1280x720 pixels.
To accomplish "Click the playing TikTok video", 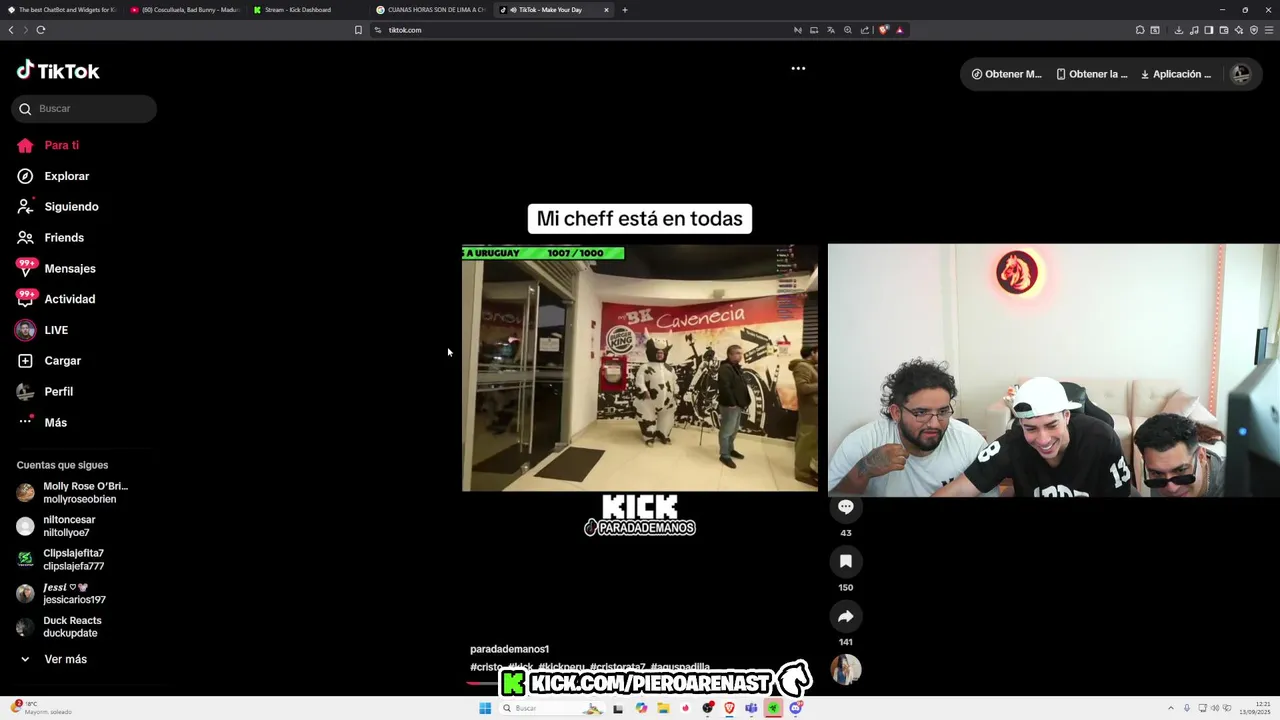I will click(640, 368).
